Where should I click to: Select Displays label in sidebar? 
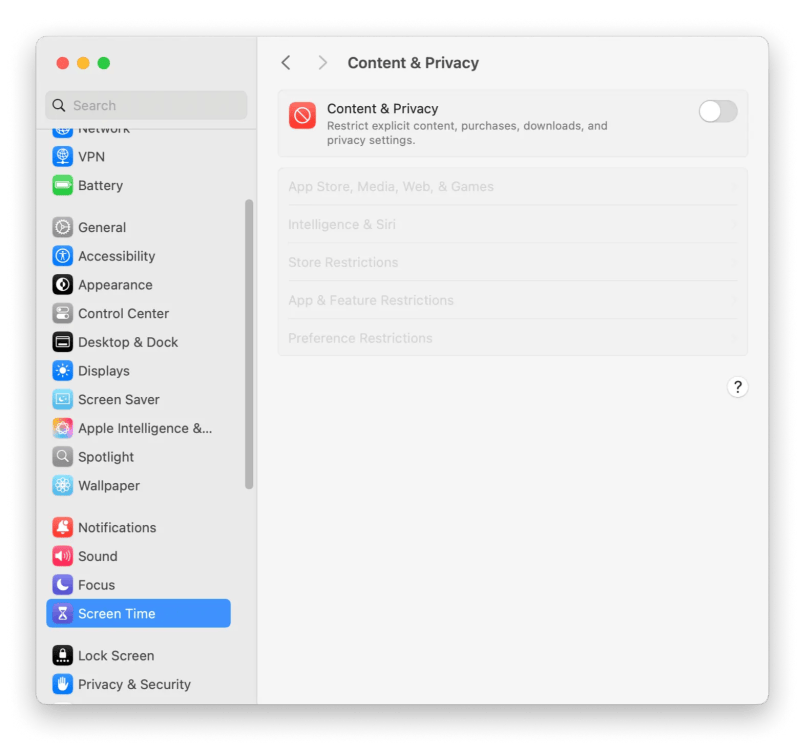coord(104,371)
